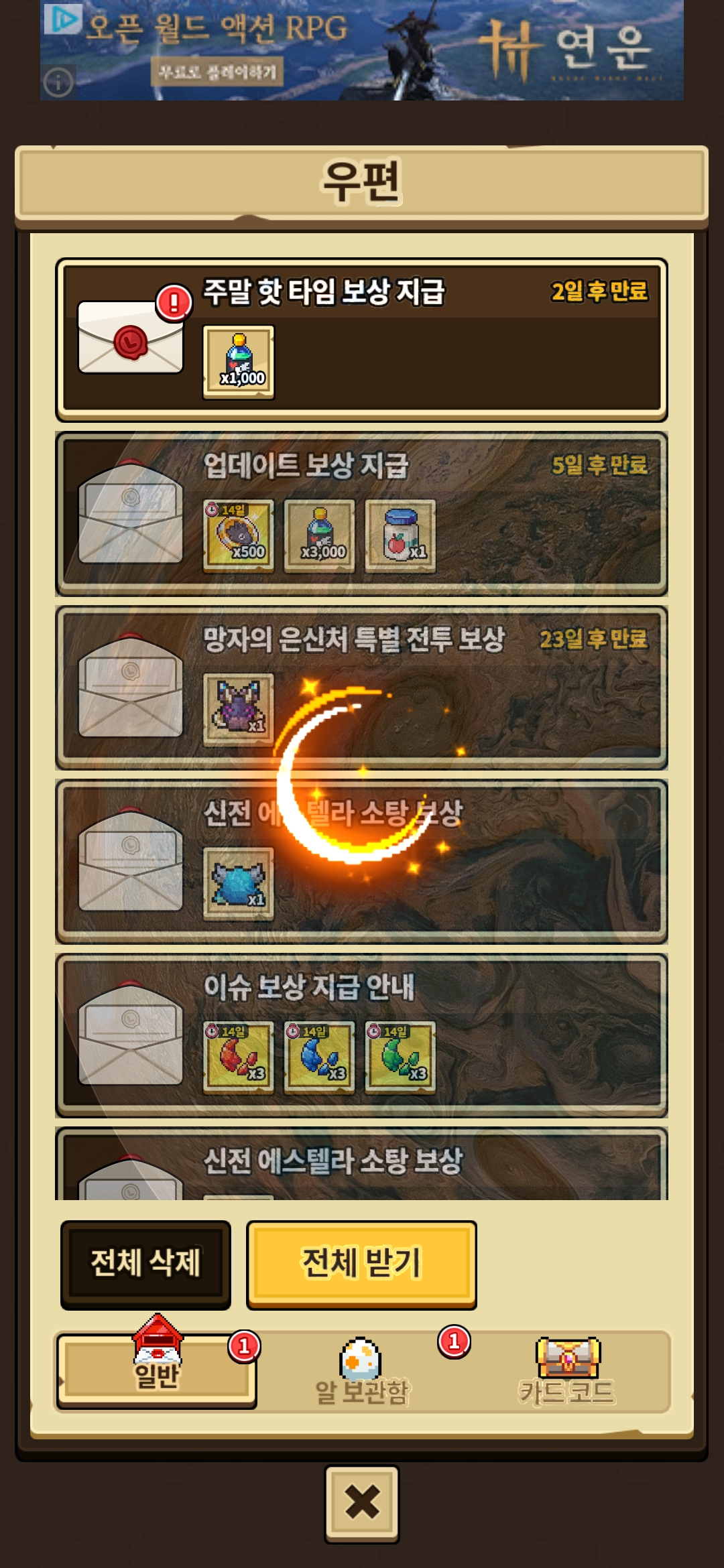The width and height of the screenshot is (724, 1568).
Task: Open the 주말 핫 타임 보상 지급 mail
Action: [x=361, y=340]
